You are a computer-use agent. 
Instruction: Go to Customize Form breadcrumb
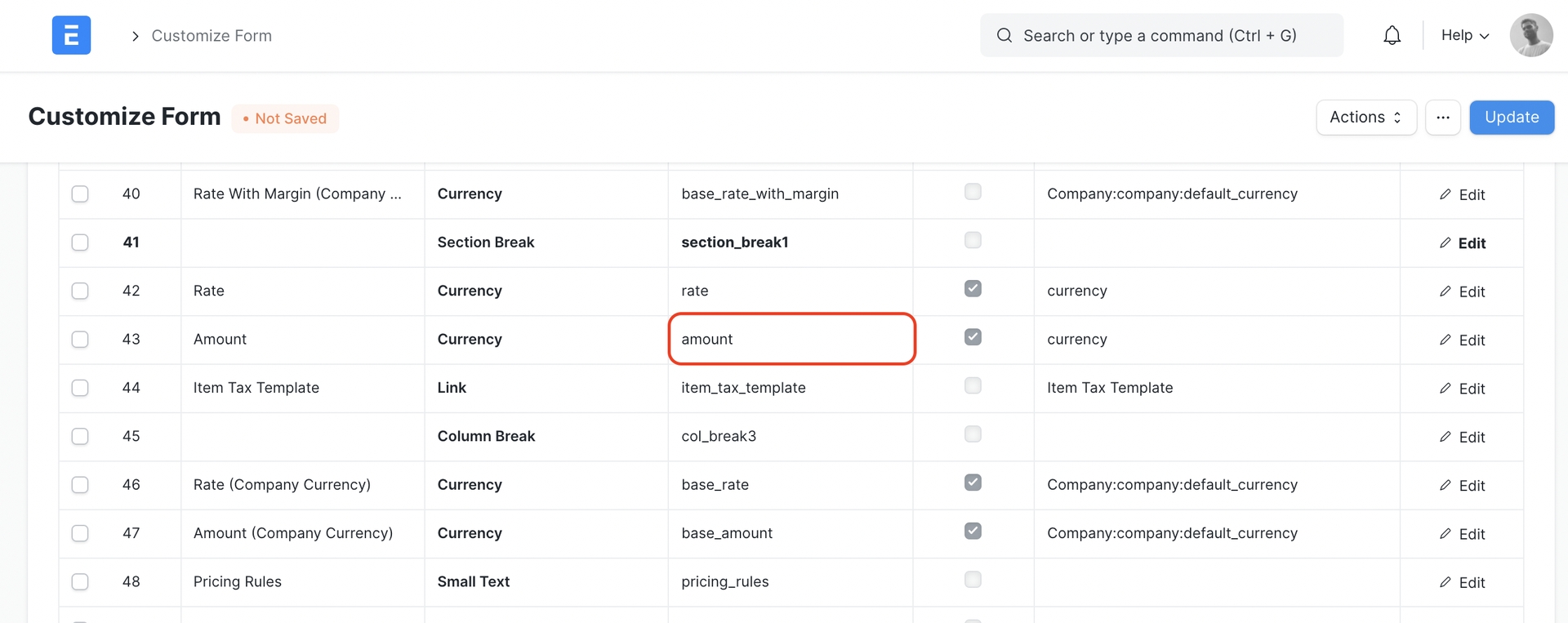(x=212, y=36)
